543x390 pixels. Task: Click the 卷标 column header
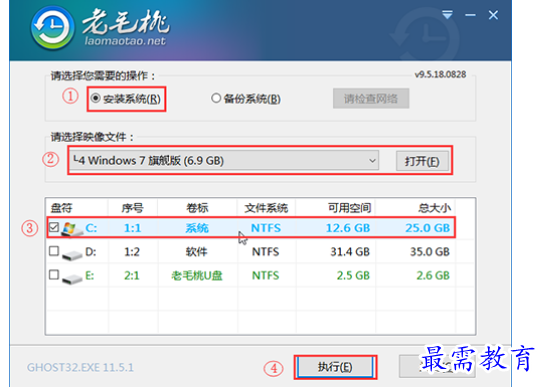197,208
